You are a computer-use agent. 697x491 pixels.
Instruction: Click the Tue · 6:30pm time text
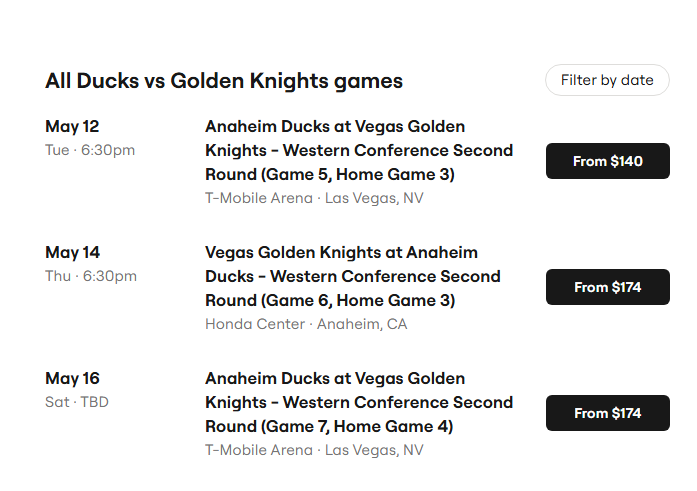coord(90,150)
